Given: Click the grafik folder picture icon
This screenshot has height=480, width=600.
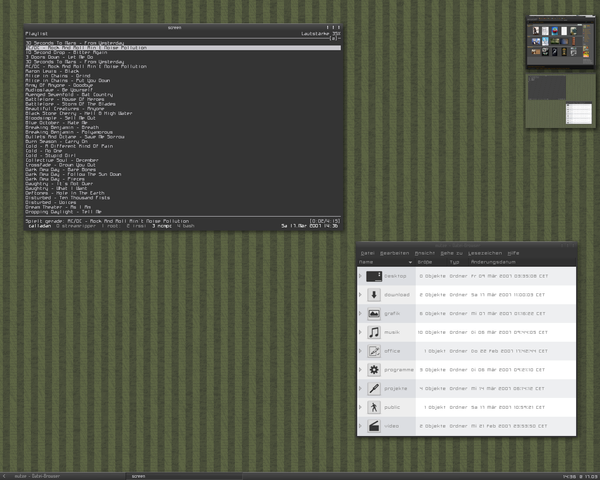Looking at the screenshot, I should (374, 313).
